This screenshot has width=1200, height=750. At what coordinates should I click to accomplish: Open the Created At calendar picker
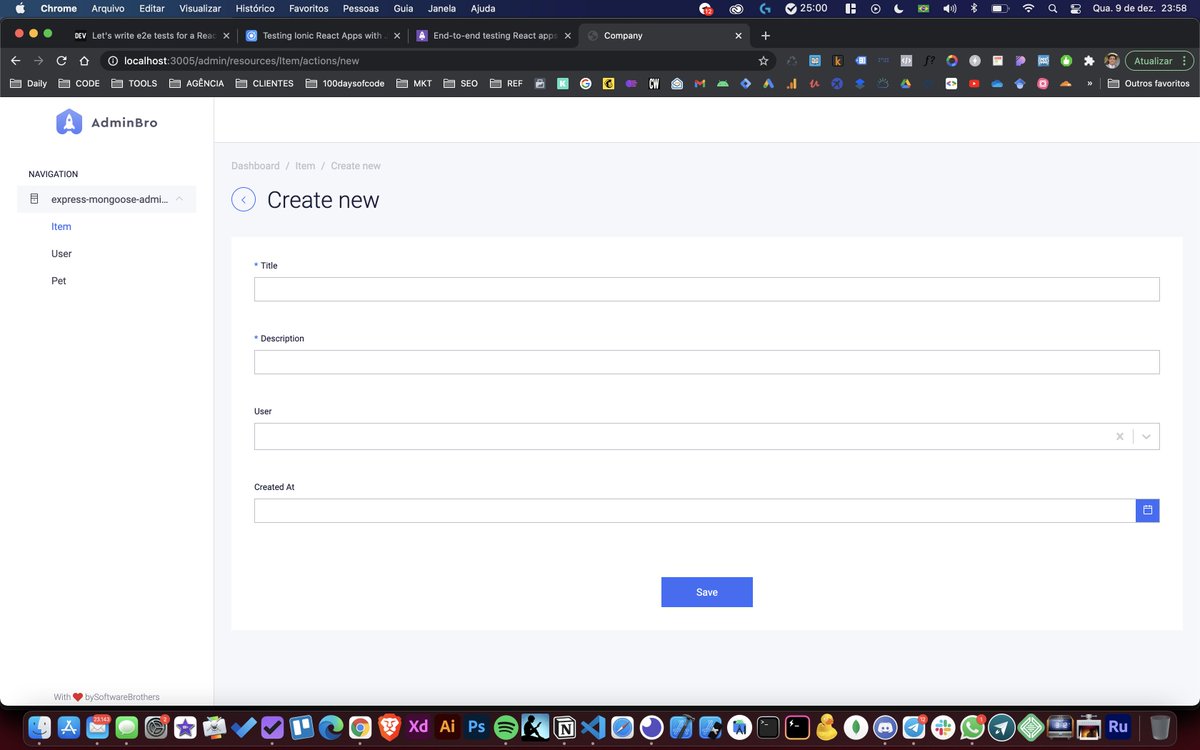[1148, 510]
